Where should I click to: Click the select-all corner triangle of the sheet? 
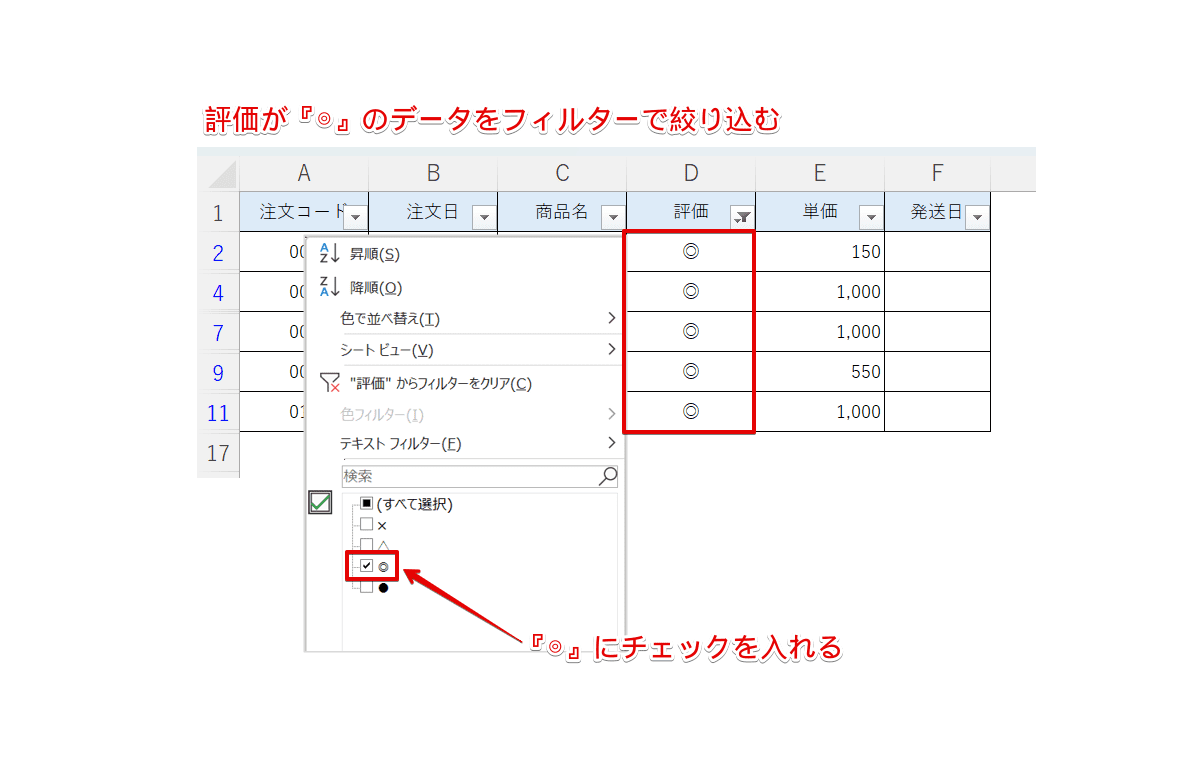pos(222,174)
